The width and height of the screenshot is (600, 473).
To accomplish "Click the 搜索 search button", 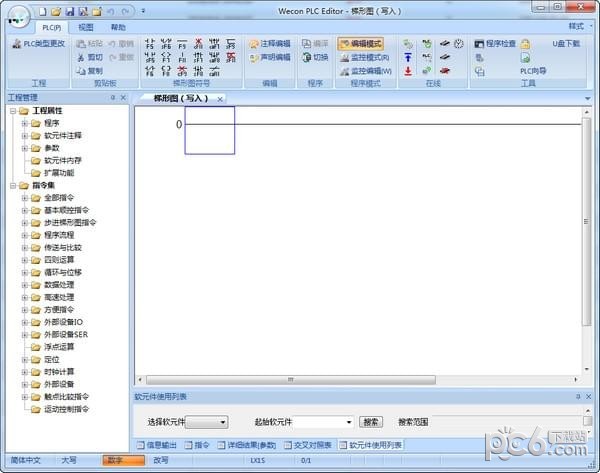I will coord(371,422).
